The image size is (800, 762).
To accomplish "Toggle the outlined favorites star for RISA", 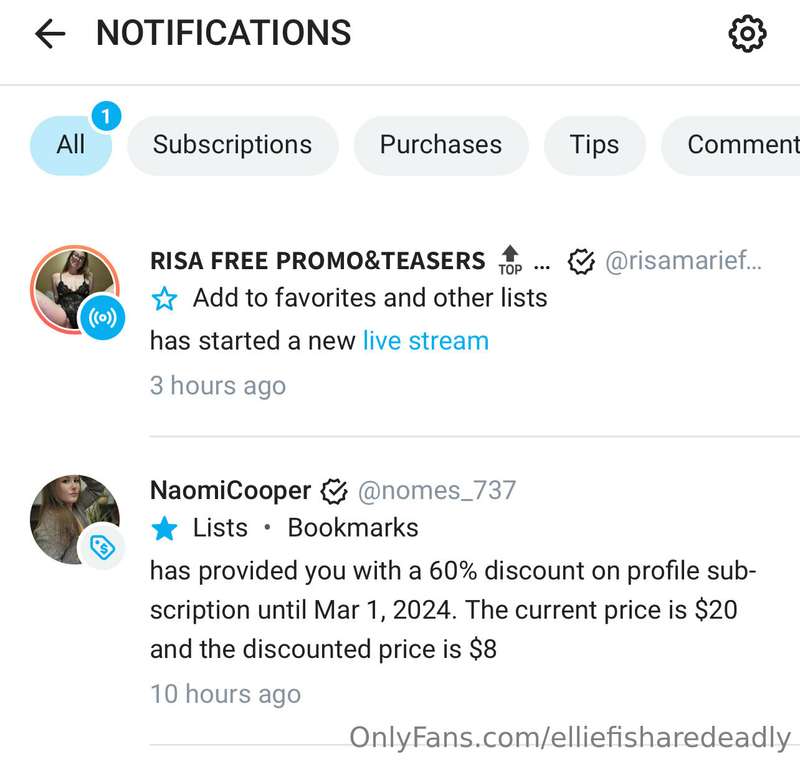I will point(164,299).
